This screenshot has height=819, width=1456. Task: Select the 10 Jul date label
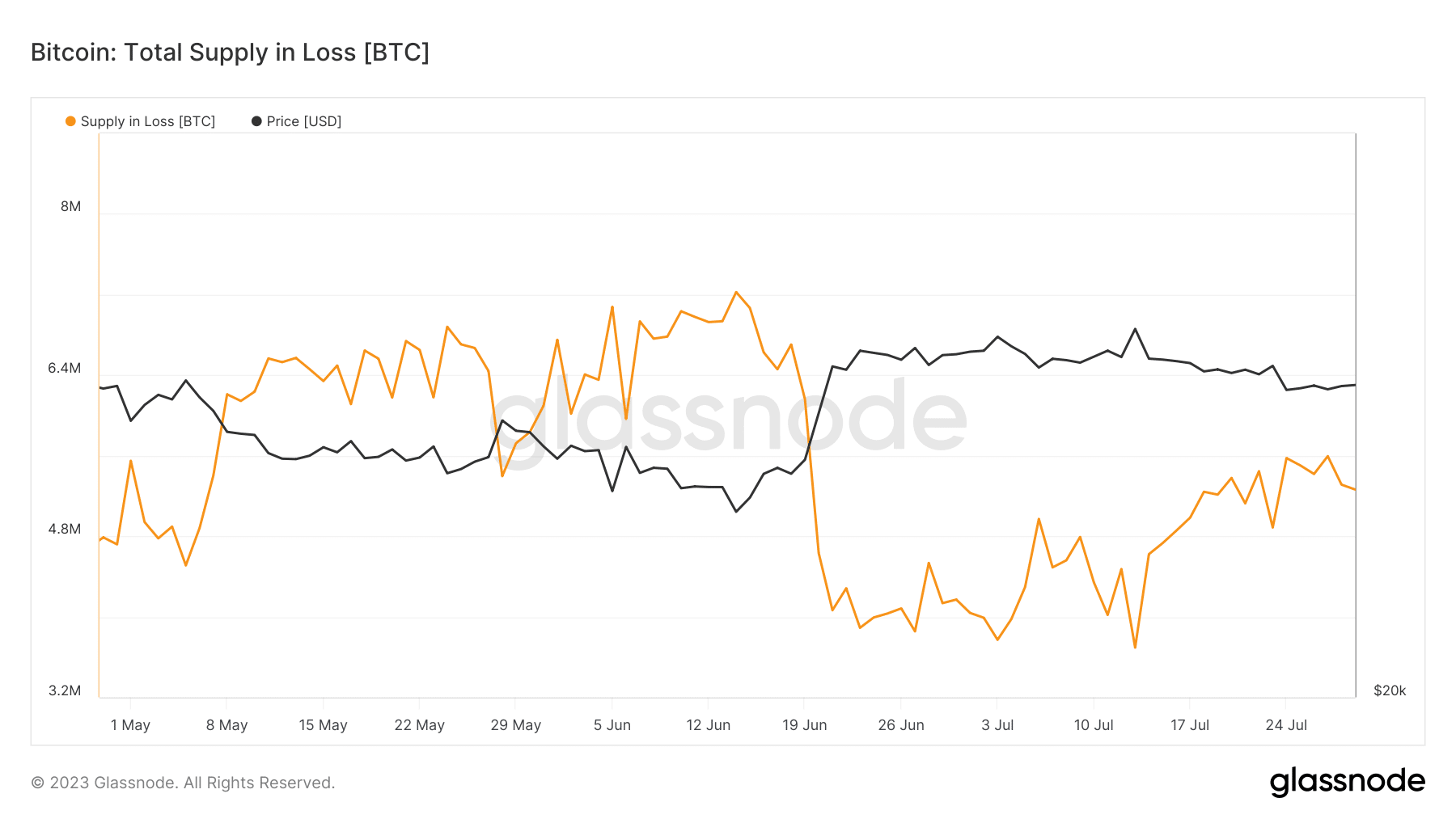pyautogui.click(x=1094, y=725)
